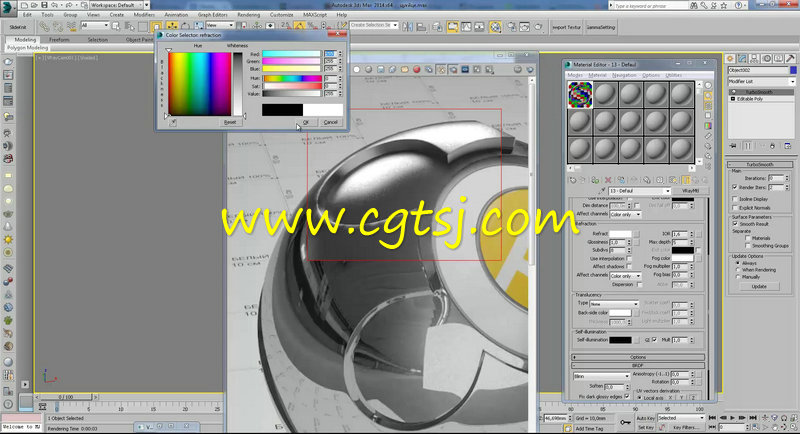The height and width of the screenshot is (434, 800).
Task: Toggle Angle Snap icon in main toolbar
Action: [x=299, y=26]
